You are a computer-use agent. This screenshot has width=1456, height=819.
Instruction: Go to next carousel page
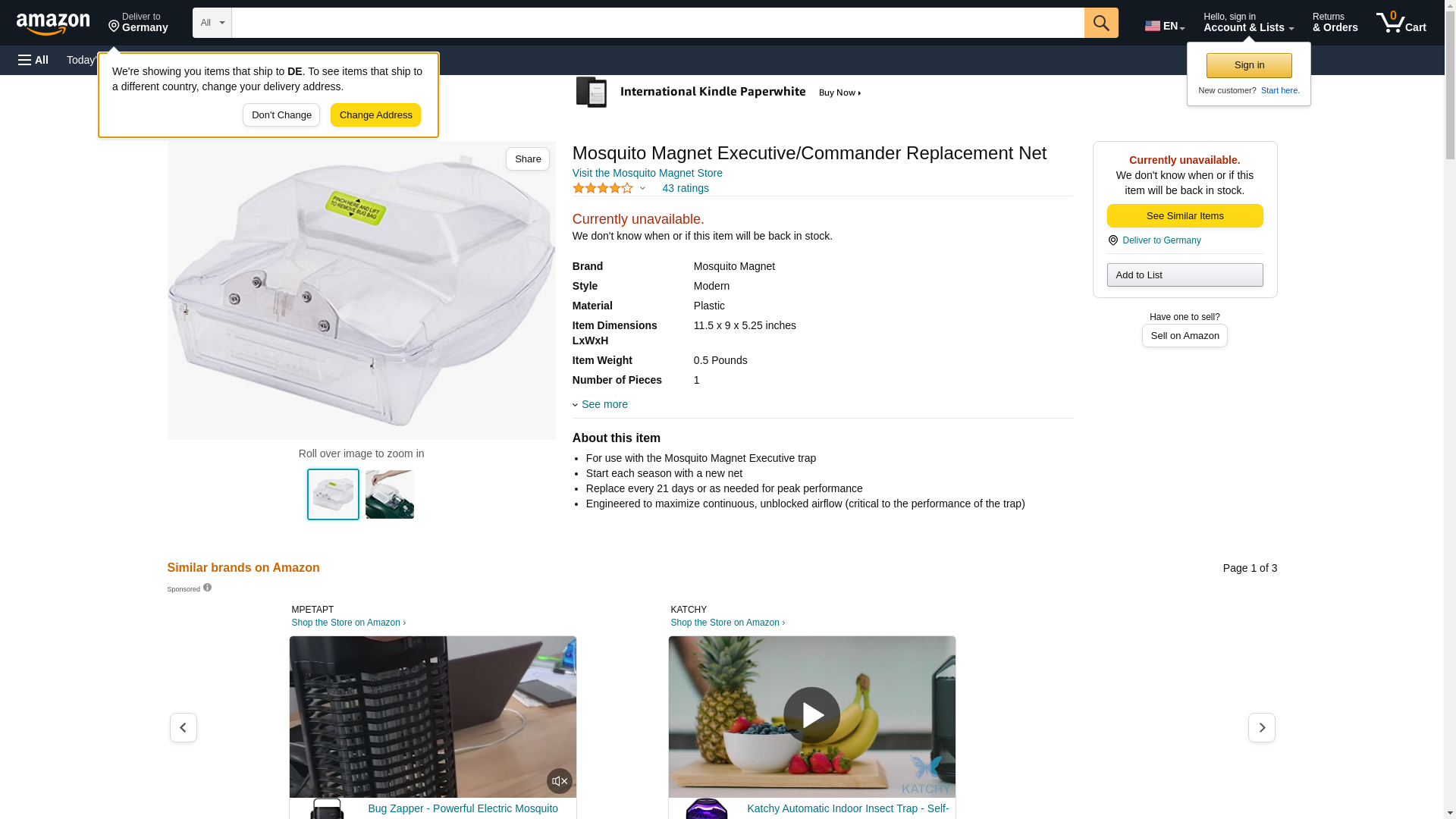tap(1262, 727)
